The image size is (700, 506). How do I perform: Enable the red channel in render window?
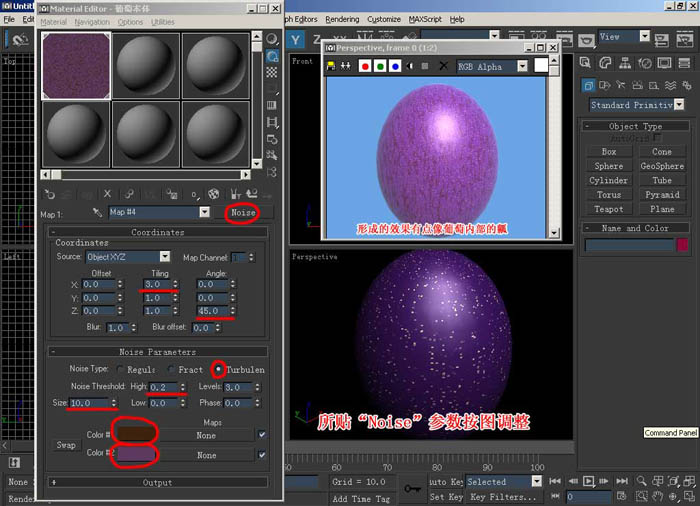pyautogui.click(x=365, y=67)
